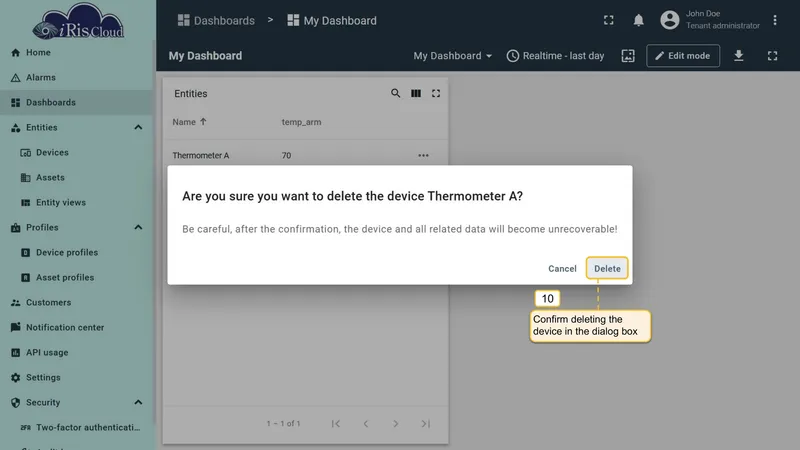The image size is (800, 450).
Task: Cancel the delete confirmation dialog
Action: pyautogui.click(x=562, y=268)
